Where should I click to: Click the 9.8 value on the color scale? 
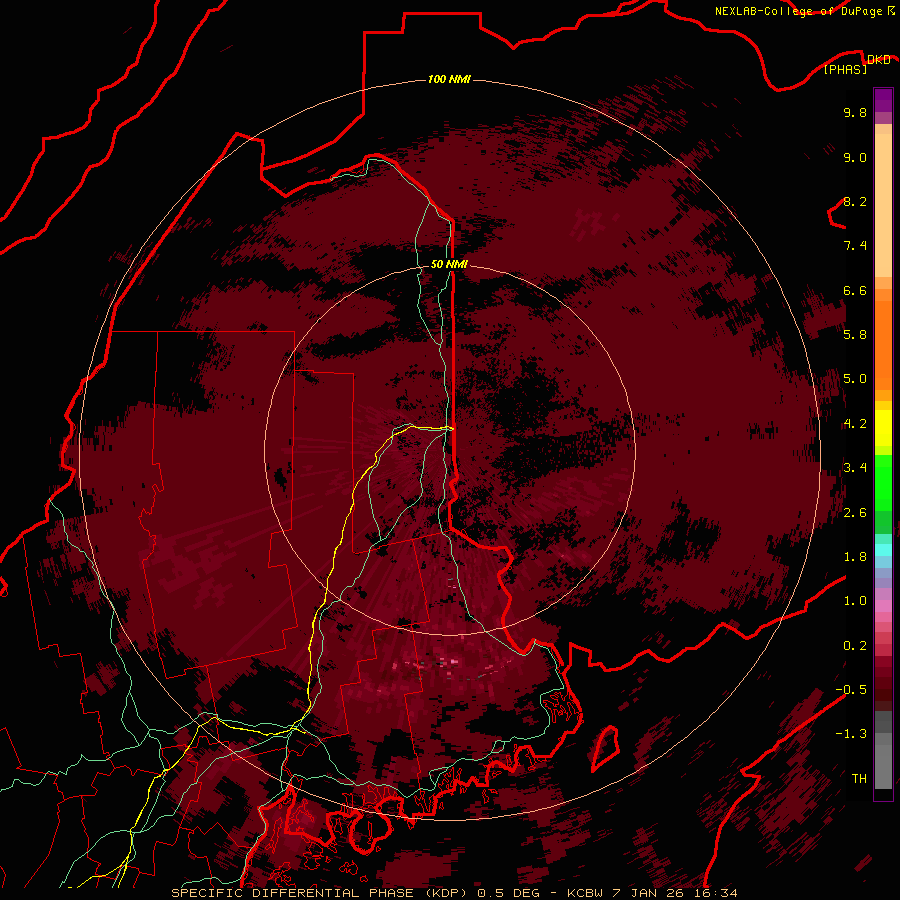pyautogui.click(x=855, y=112)
